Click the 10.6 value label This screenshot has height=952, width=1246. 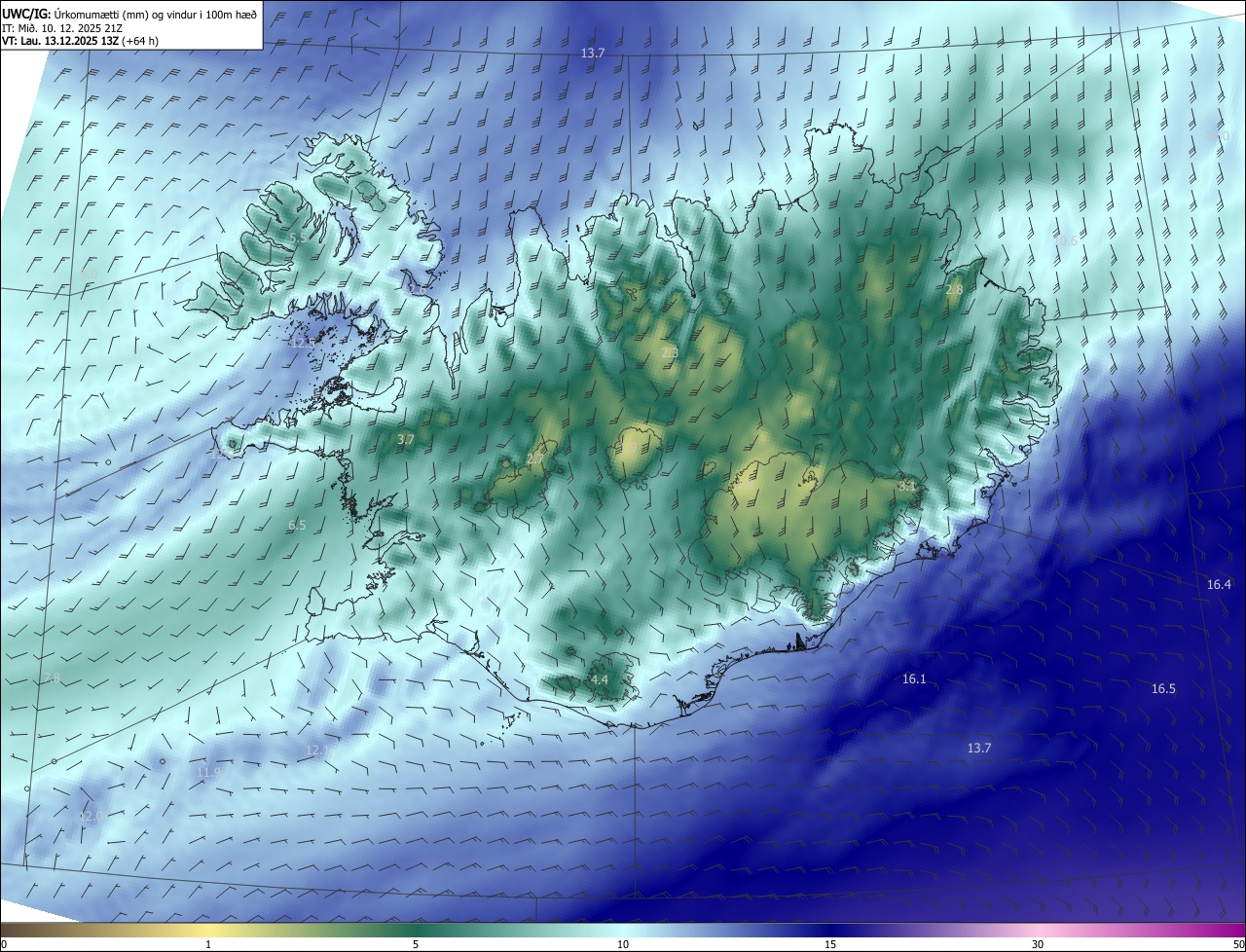[1066, 241]
